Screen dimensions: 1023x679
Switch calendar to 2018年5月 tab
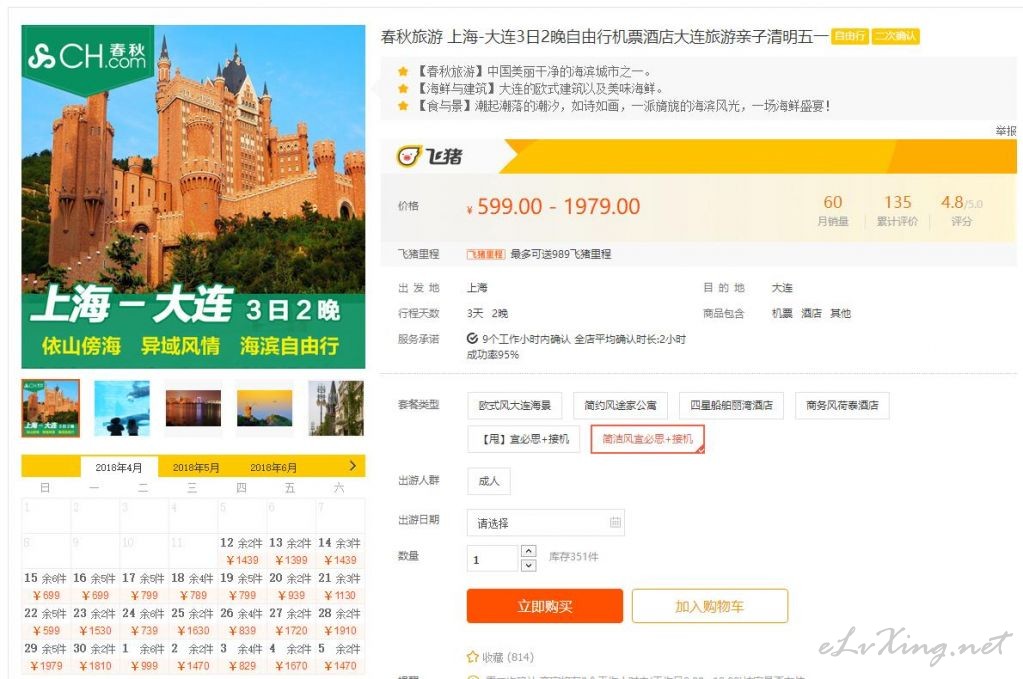pos(196,467)
